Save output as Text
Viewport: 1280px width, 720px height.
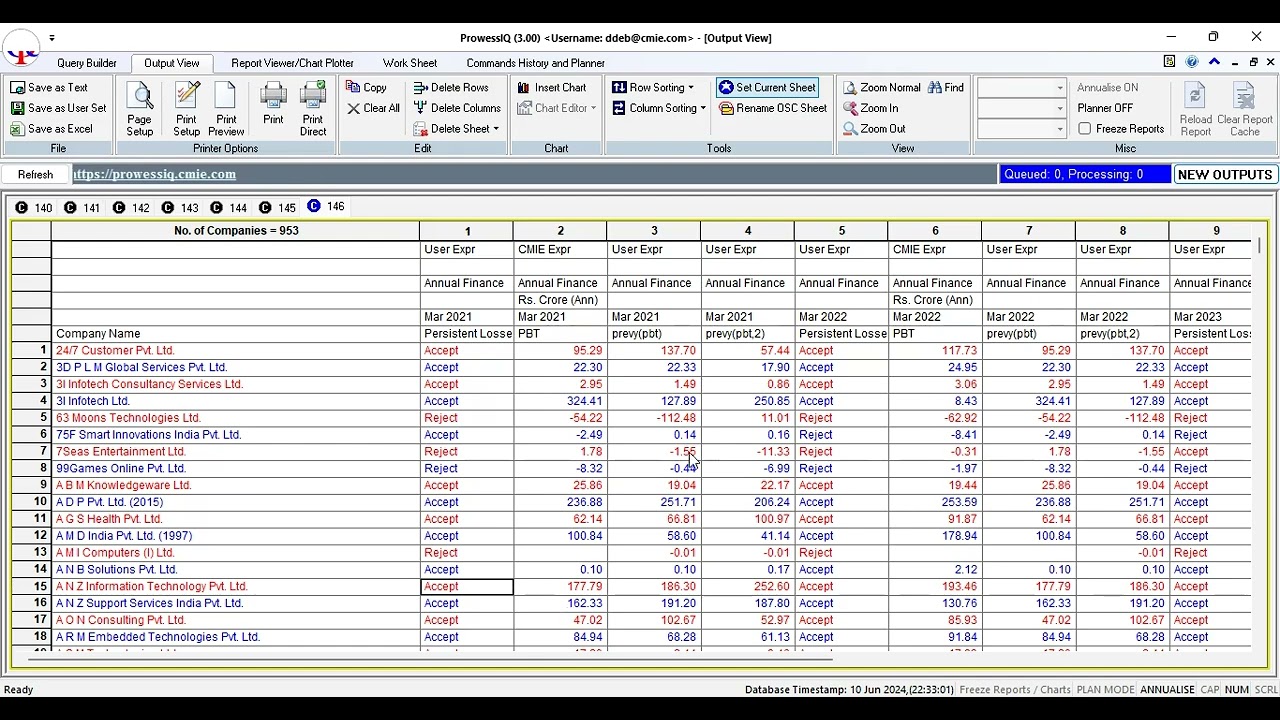tap(49, 88)
